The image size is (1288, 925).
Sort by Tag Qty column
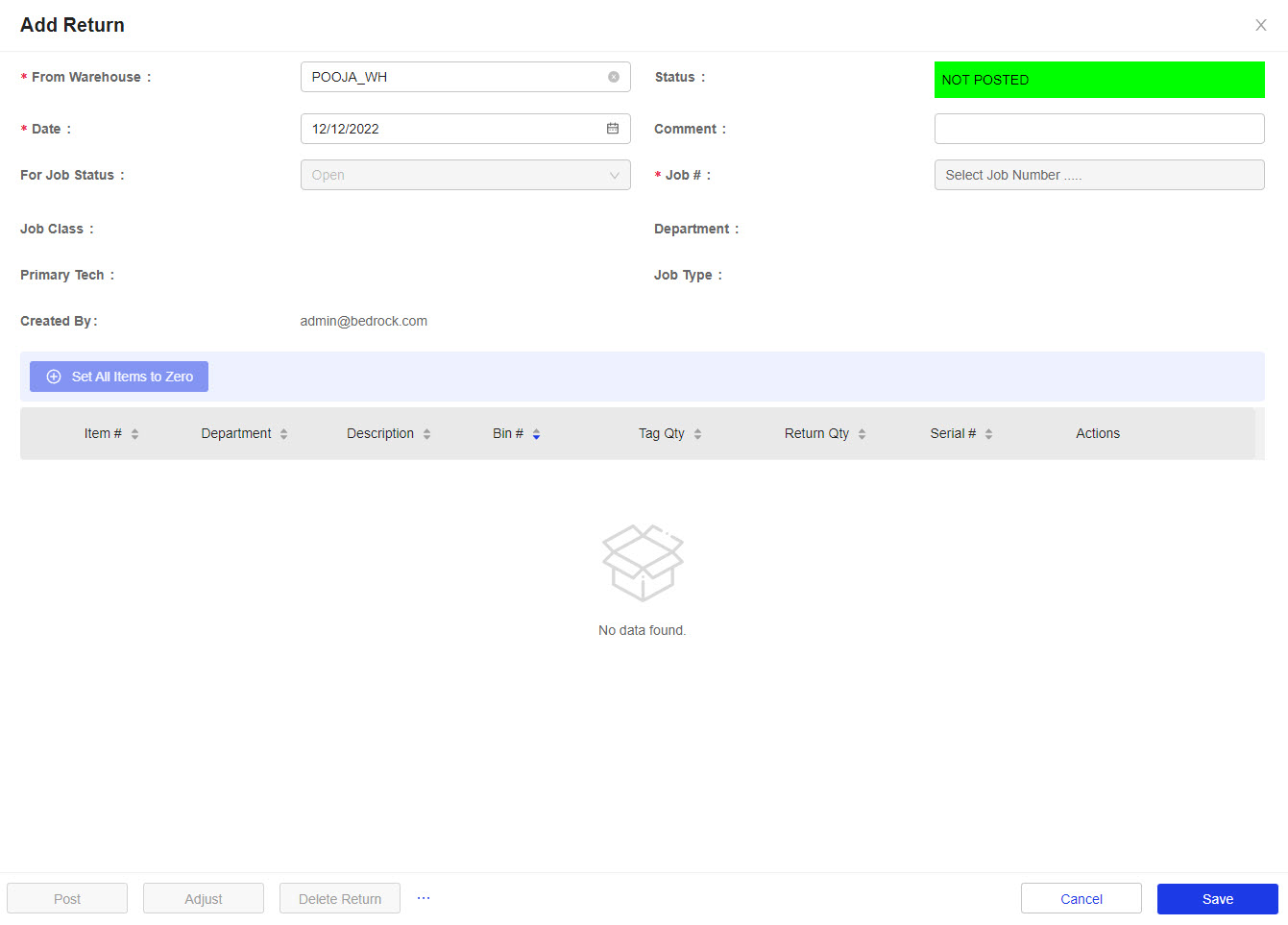(x=697, y=434)
